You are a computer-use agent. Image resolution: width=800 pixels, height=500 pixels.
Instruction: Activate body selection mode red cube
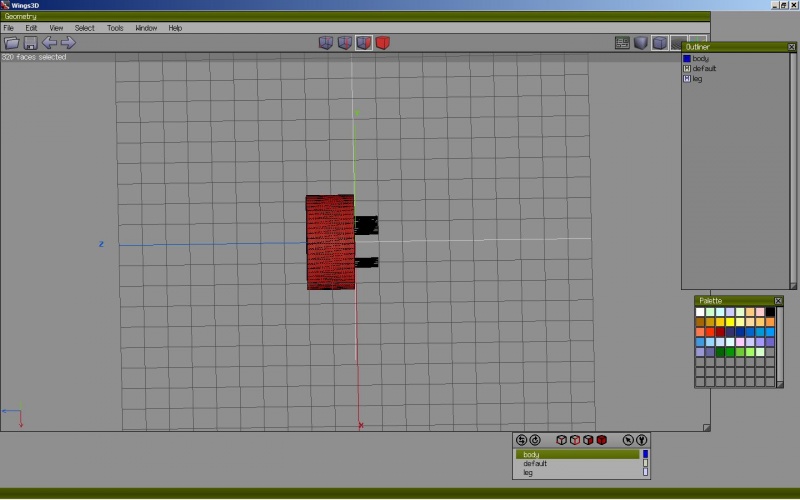(x=383, y=43)
